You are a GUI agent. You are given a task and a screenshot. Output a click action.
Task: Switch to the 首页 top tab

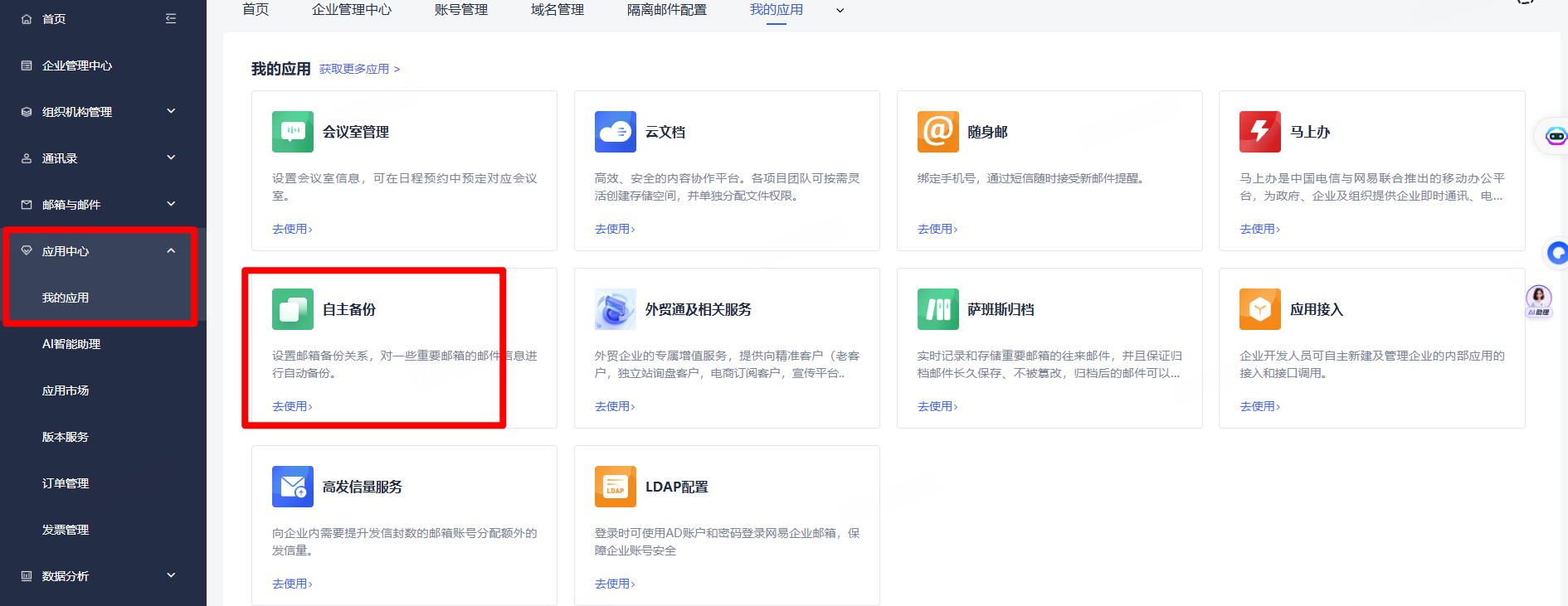pos(256,10)
